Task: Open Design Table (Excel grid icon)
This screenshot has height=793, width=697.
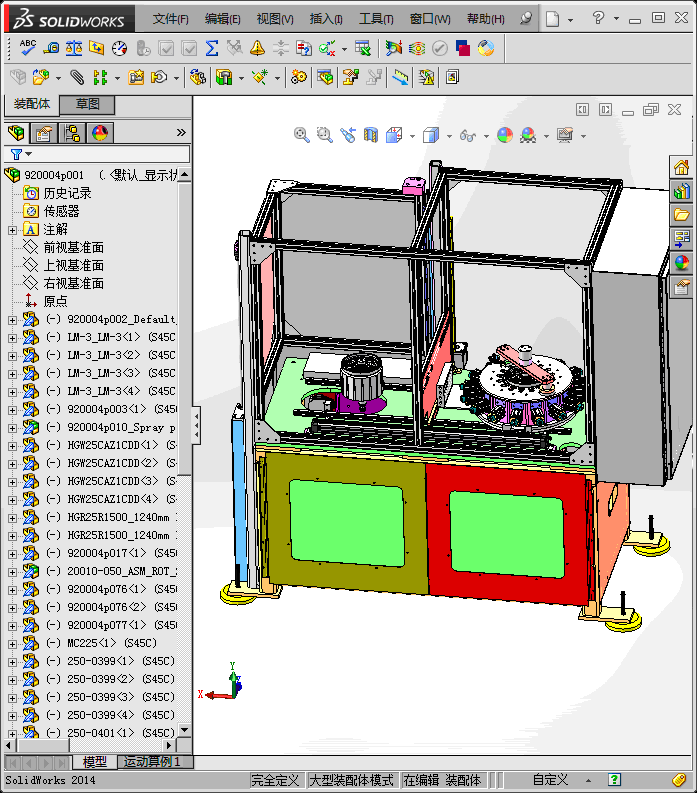Action: point(363,48)
